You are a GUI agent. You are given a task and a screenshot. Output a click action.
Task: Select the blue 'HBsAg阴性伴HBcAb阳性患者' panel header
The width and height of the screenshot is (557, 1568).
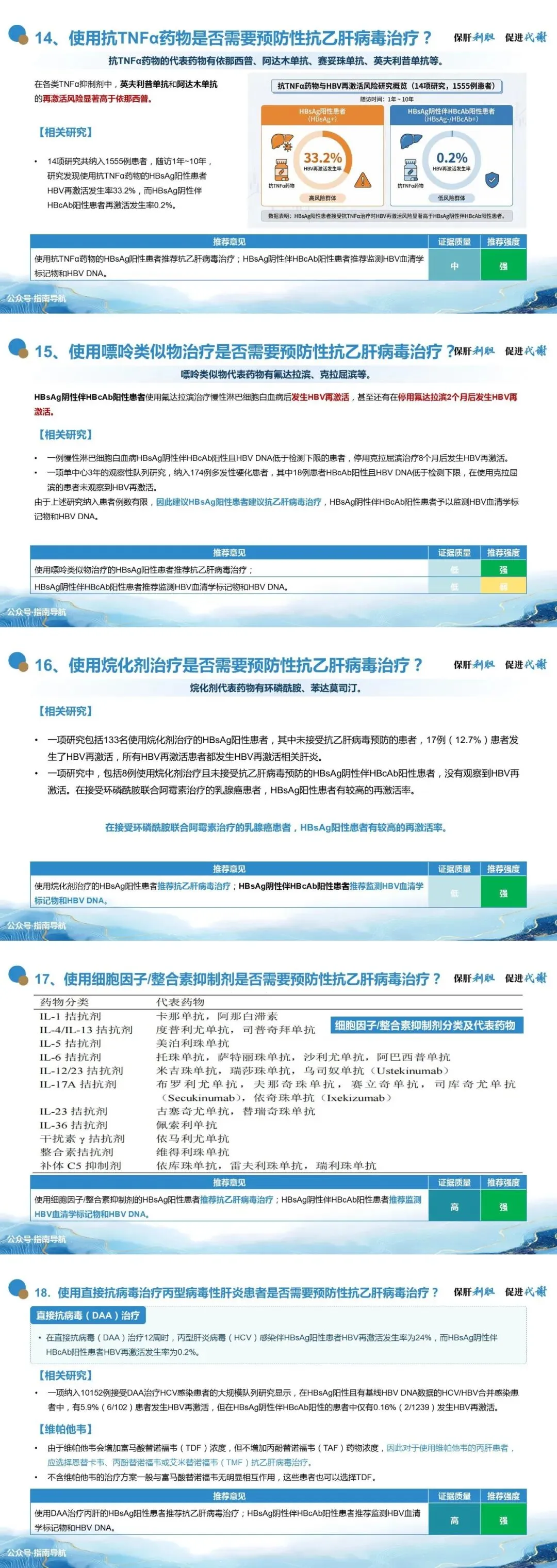pyautogui.click(x=451, y=115)
